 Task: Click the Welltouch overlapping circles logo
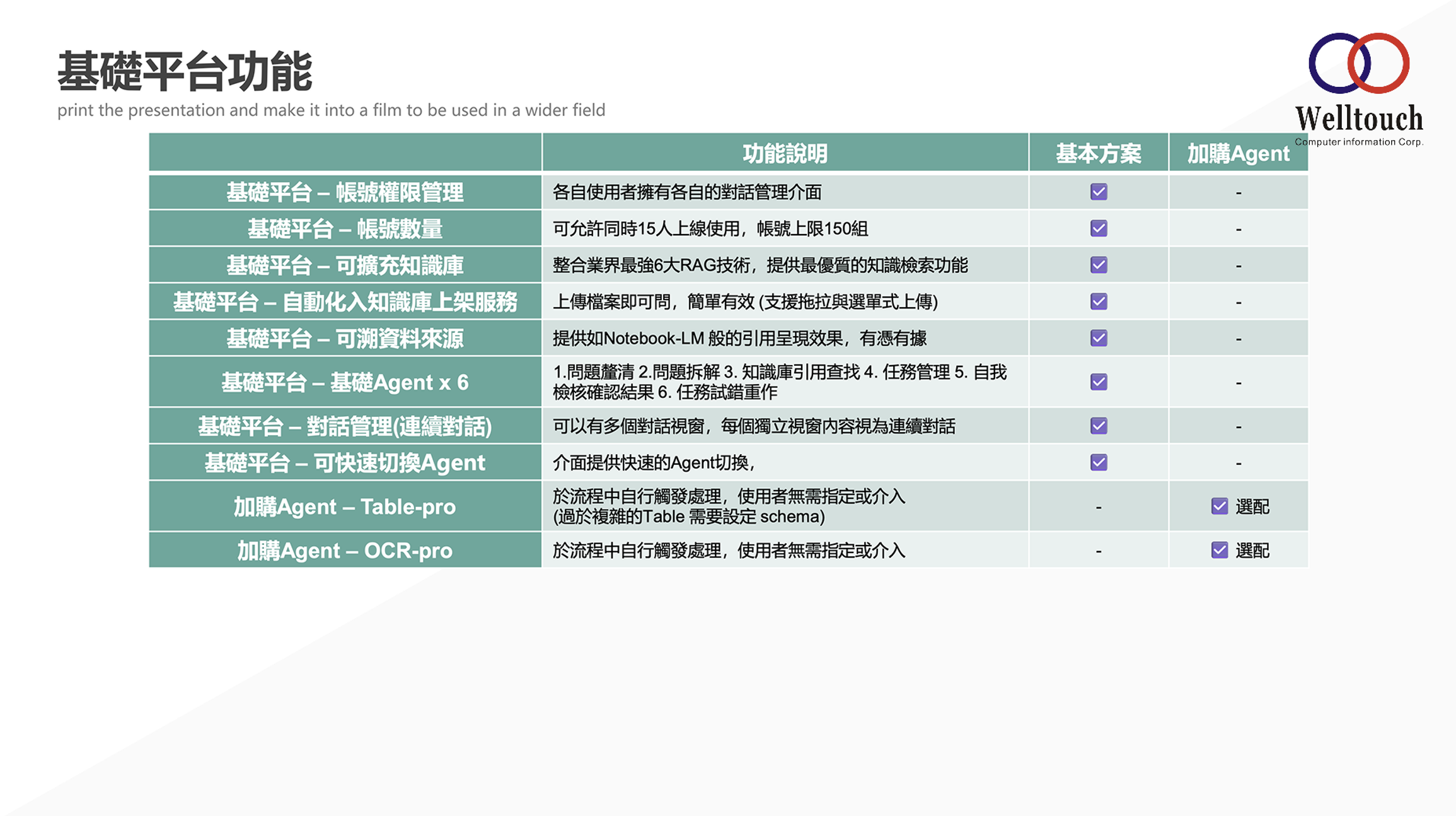coord(1359,63)
